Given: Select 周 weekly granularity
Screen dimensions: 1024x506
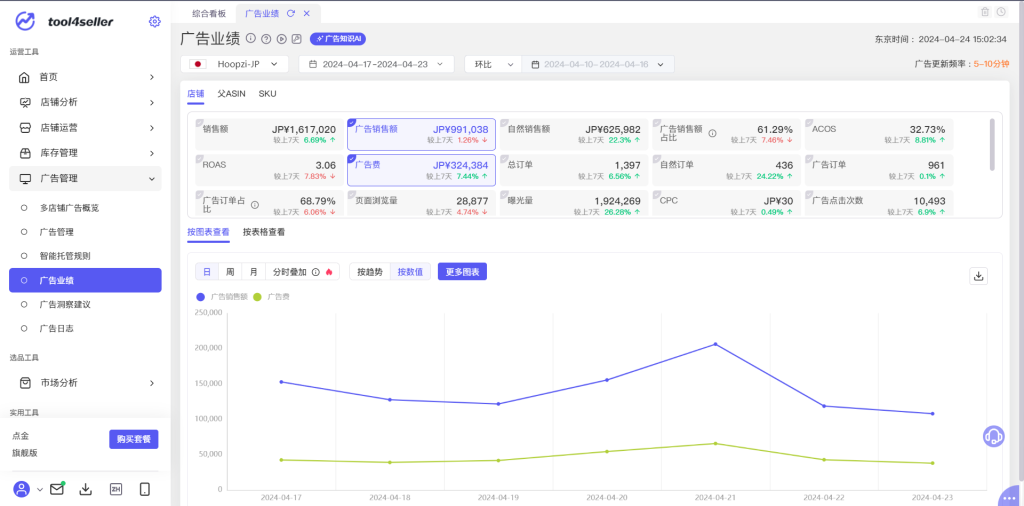Looking at the screenshot, I should [230, 272].
